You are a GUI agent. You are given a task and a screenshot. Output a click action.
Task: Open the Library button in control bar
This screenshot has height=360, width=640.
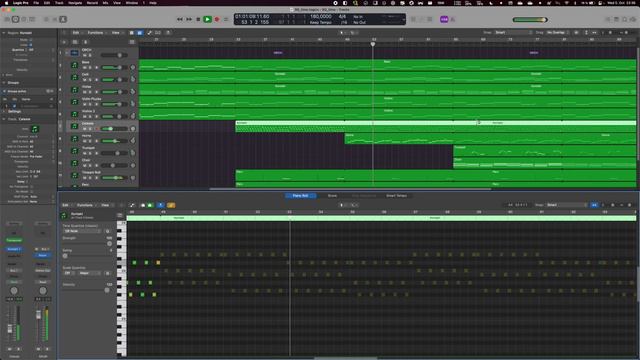tap(7, 19)
